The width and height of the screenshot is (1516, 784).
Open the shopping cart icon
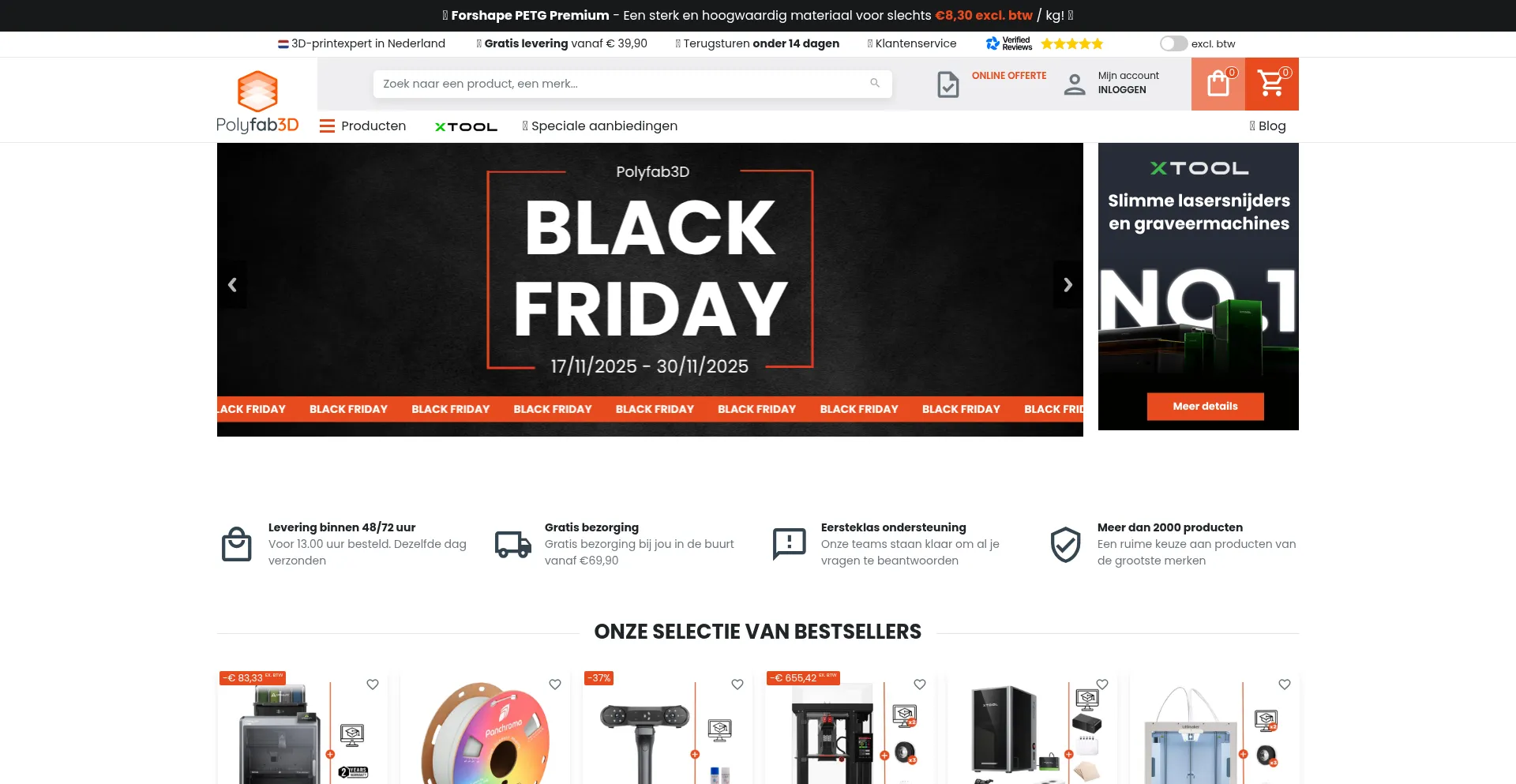[1271, 84]
